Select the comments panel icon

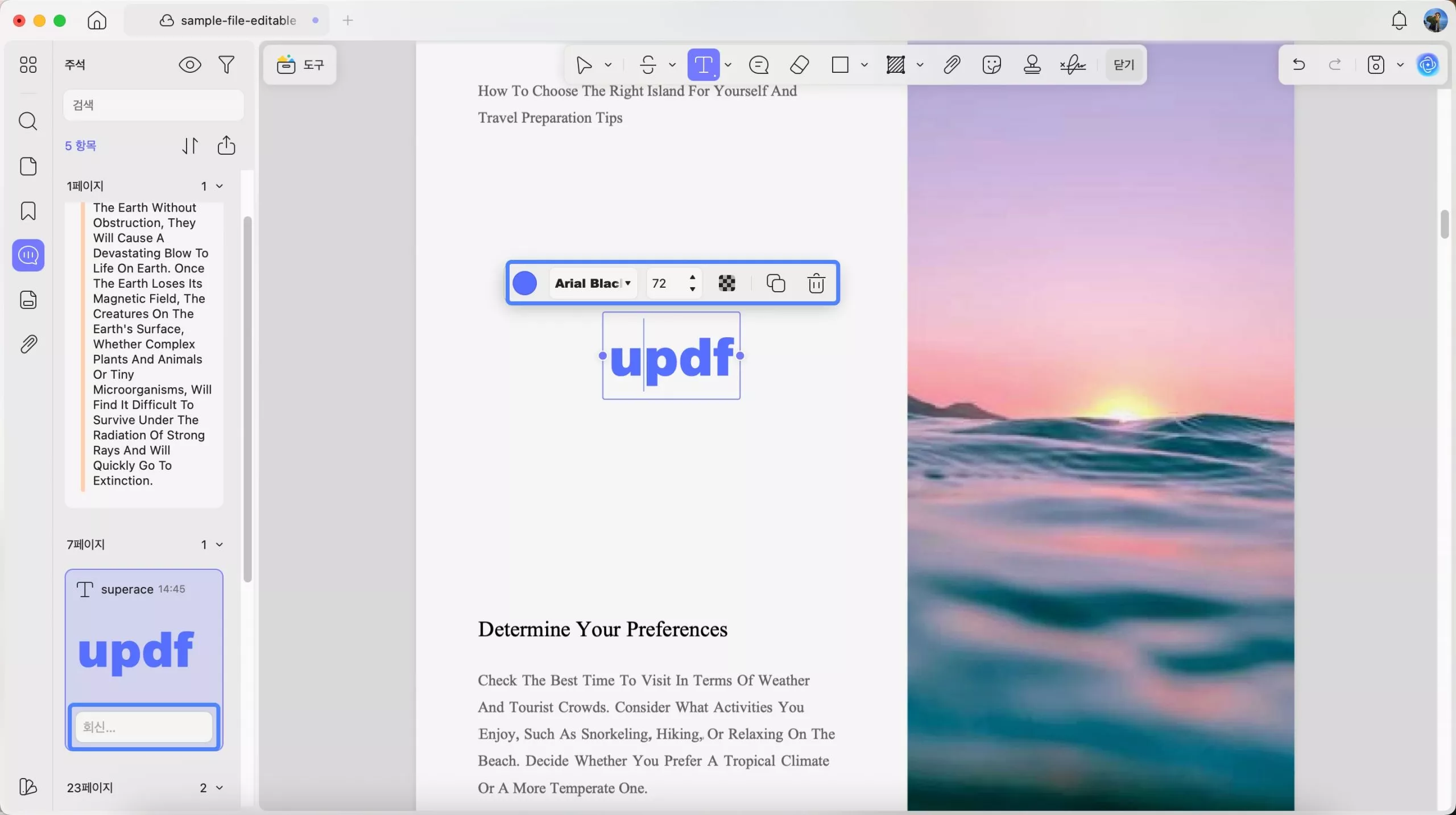pos(28,255)
